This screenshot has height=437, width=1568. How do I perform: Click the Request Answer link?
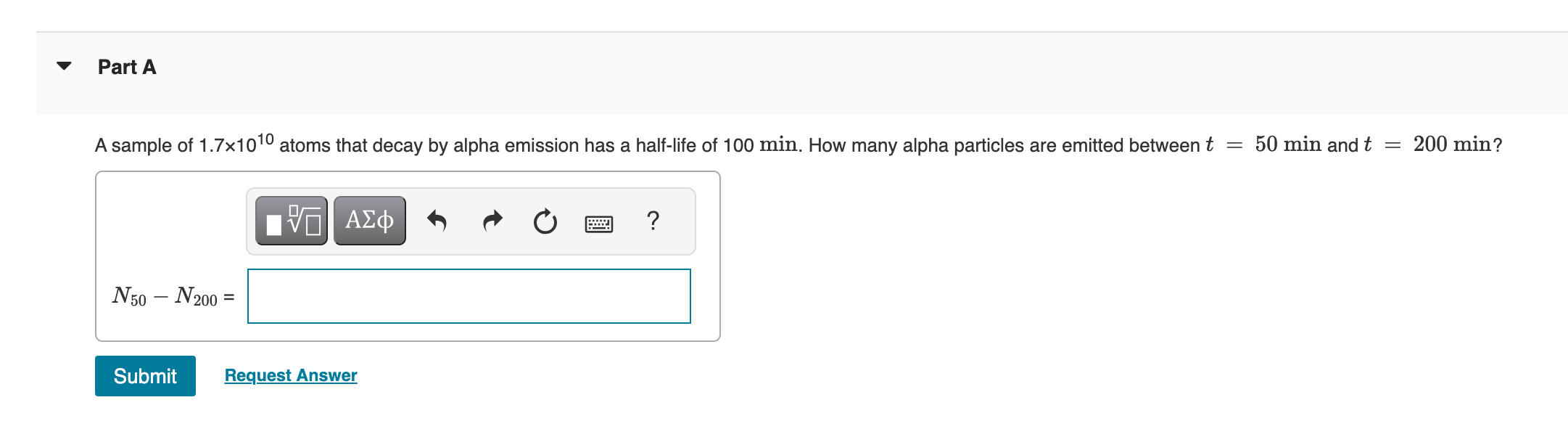pyautogui.click(x=291, y=375)
